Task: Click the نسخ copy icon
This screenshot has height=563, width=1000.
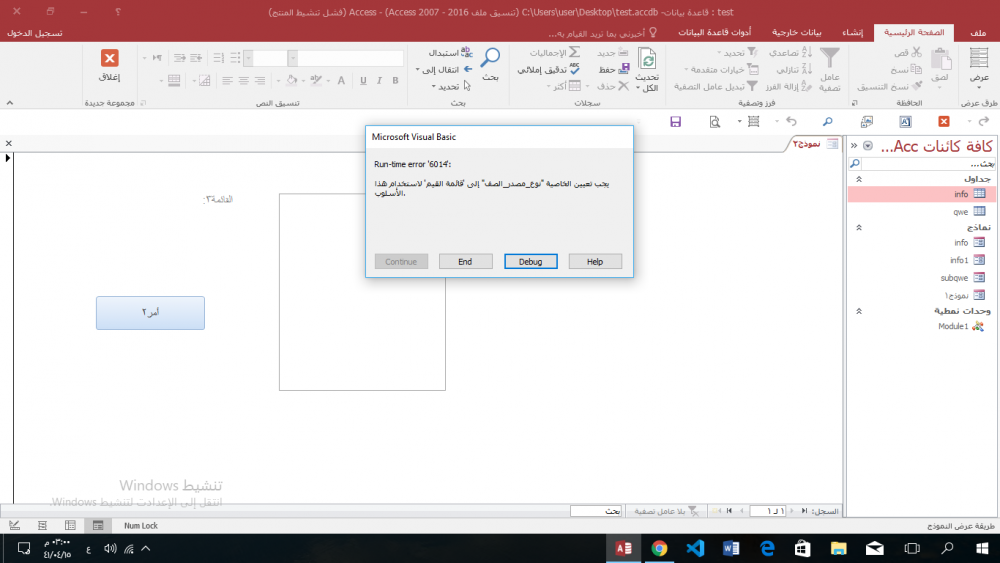Action: tap(916, 69)
